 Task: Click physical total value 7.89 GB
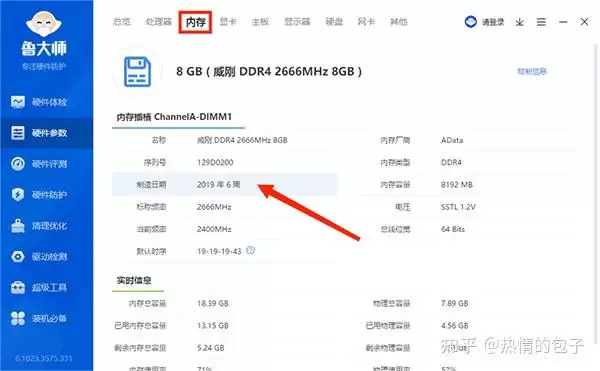click(454, 303)
